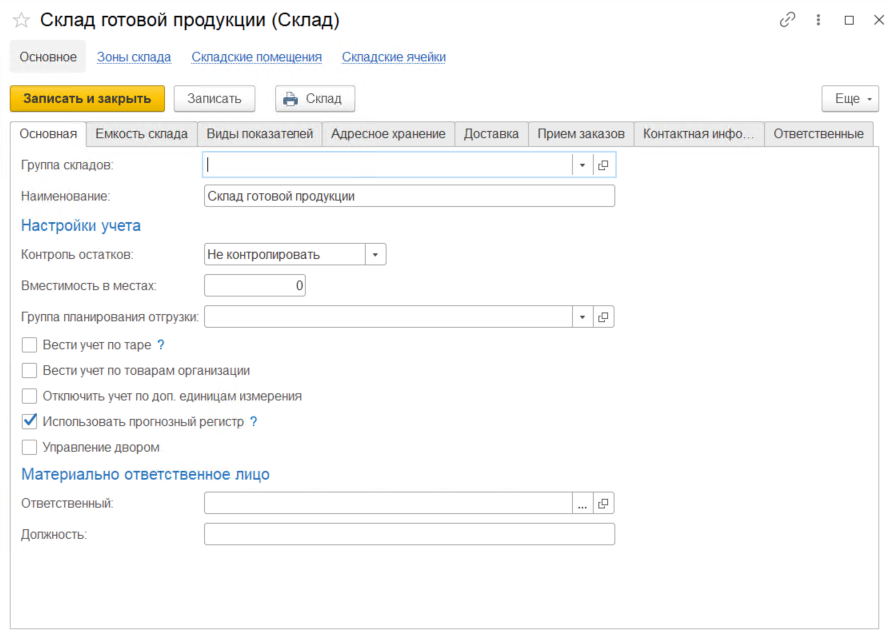Screen dimensions: 893x639
Task: Add this form to favorites star
Action: (20, 20)
